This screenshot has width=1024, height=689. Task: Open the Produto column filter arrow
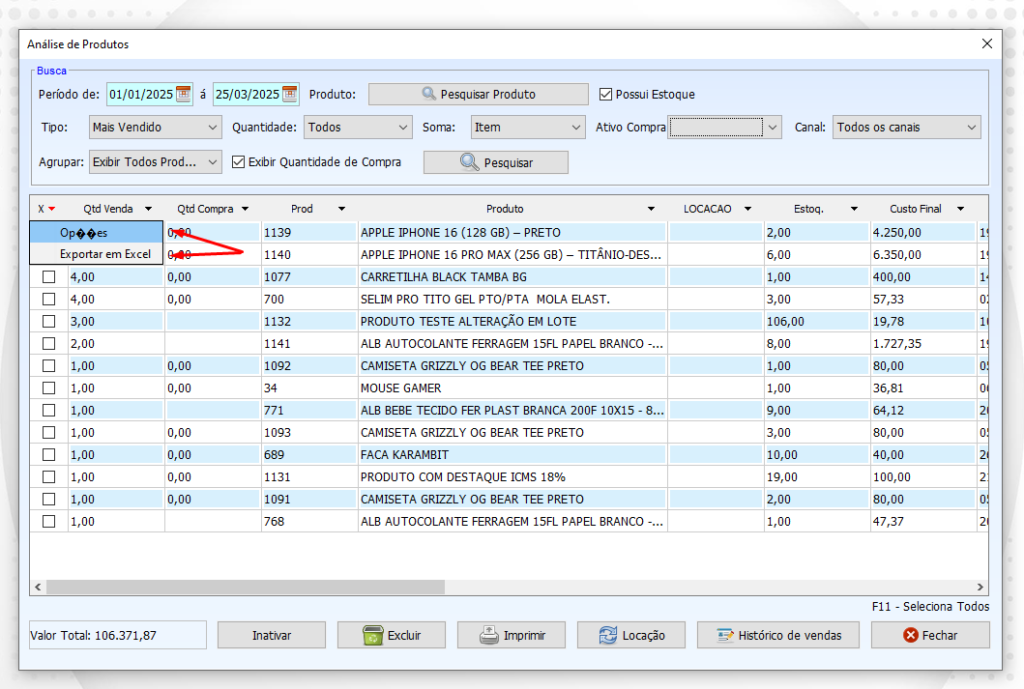coord(651,209)
